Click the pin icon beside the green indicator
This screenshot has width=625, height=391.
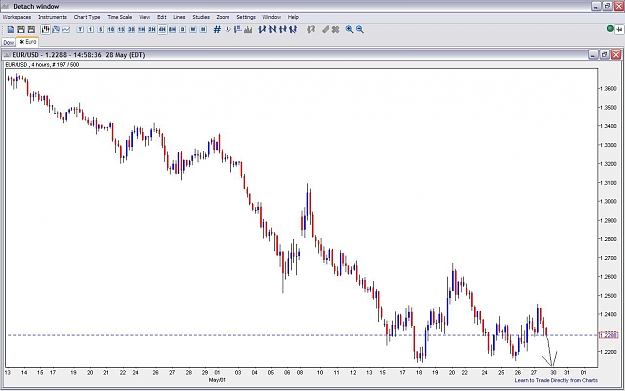619,29
